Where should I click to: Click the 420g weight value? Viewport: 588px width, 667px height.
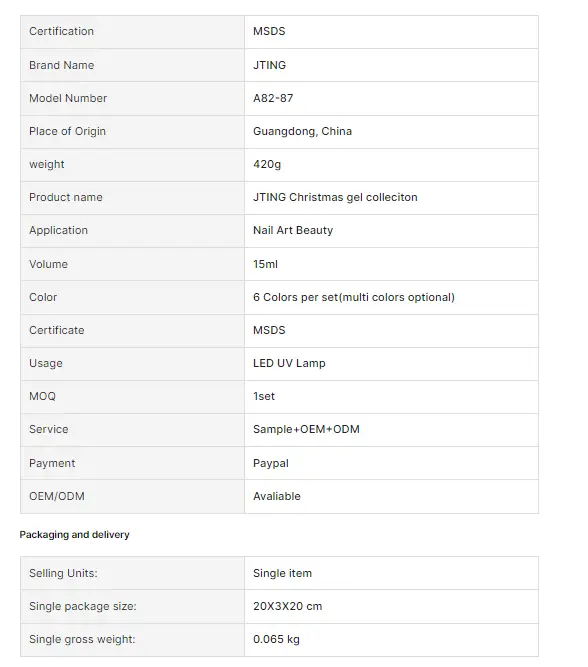click(267, 164)
